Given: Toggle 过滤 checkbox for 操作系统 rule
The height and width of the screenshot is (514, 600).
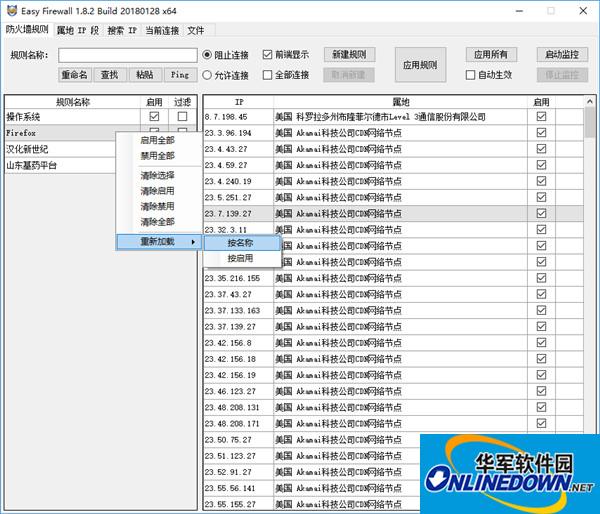Looking at the screenshot, I should pyautogui.click(x=183, y=116).
